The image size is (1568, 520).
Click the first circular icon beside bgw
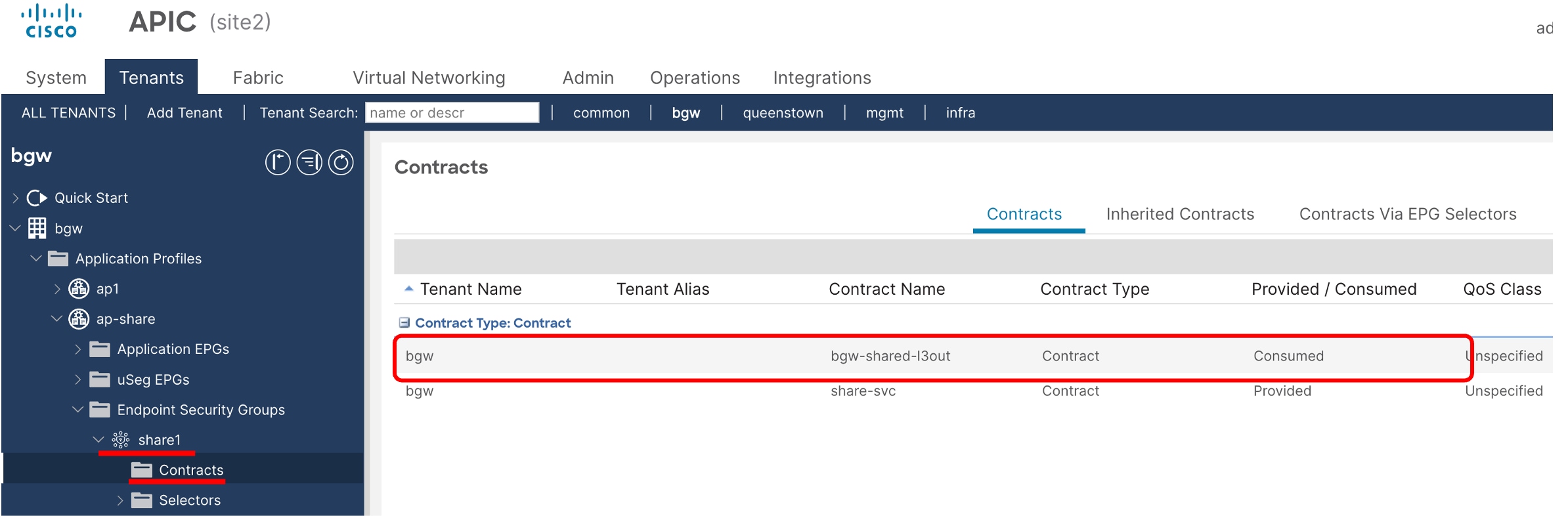click(x=278, y=162)
